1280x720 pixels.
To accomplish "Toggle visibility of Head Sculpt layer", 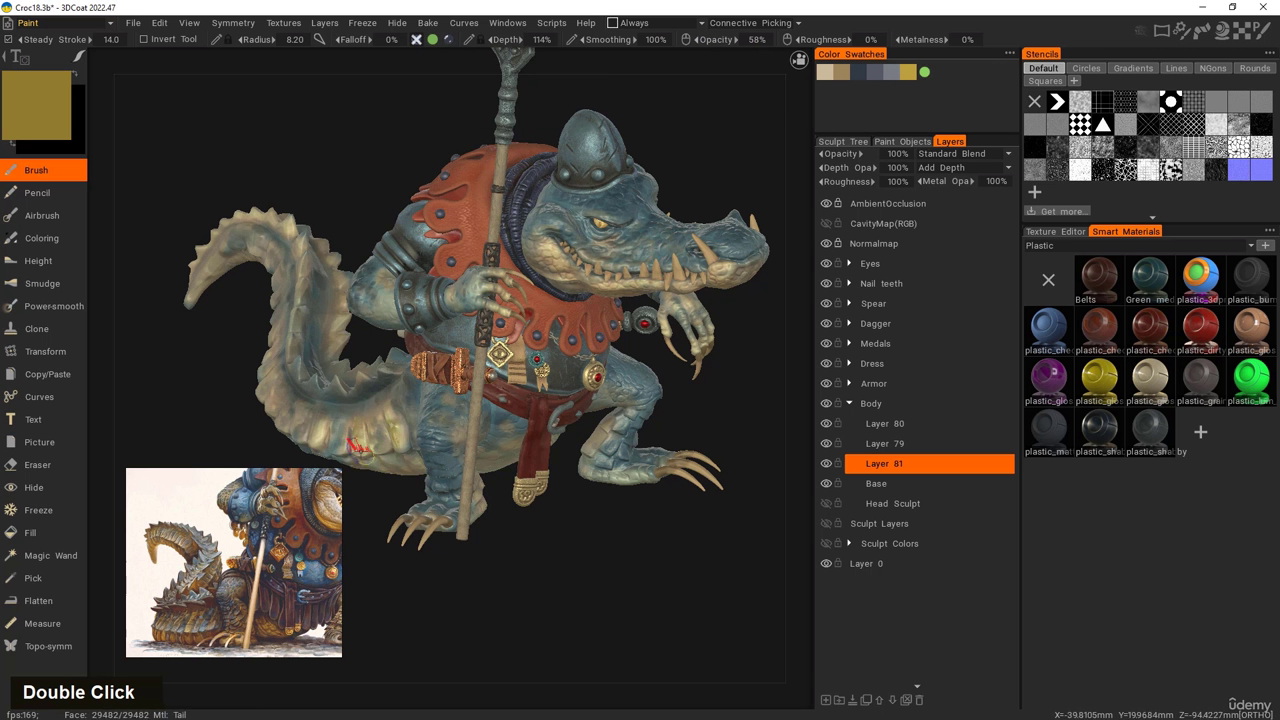I will click(826, 504).
